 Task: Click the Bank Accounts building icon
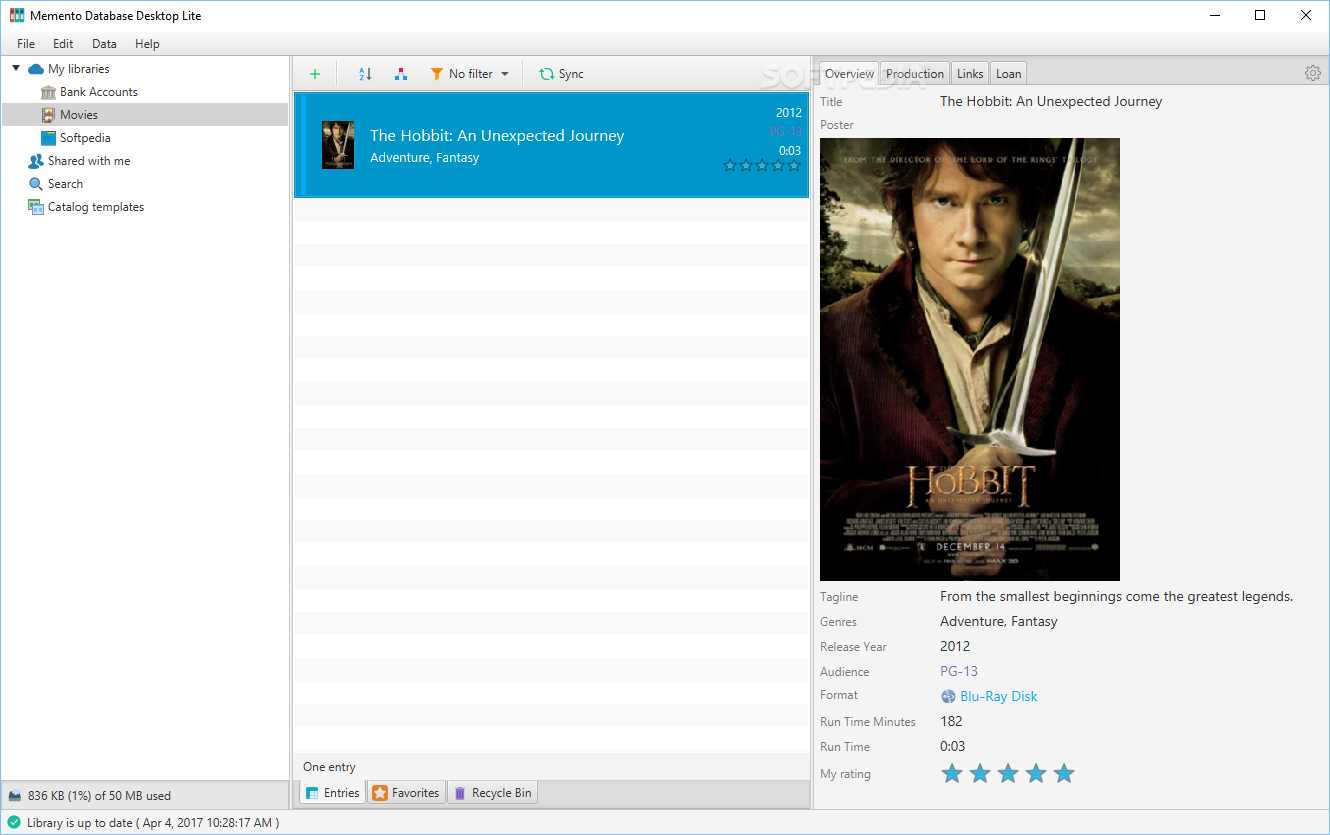click(x=48, y=92)
